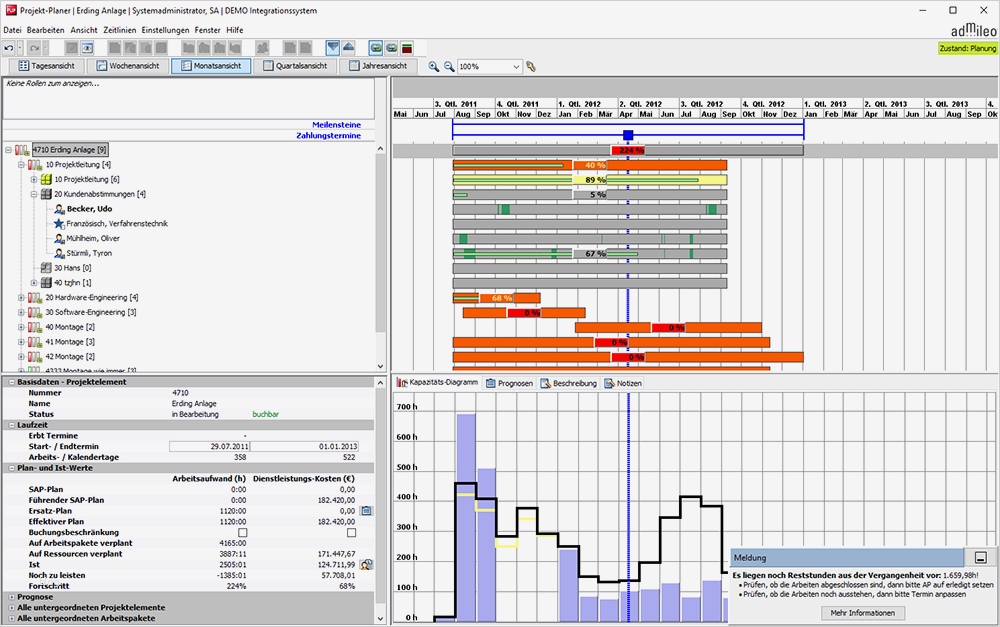The image size is (1000, 627).
Task: Click the red-green stacked icon at toolbar end
Action: tap(406, 46)
